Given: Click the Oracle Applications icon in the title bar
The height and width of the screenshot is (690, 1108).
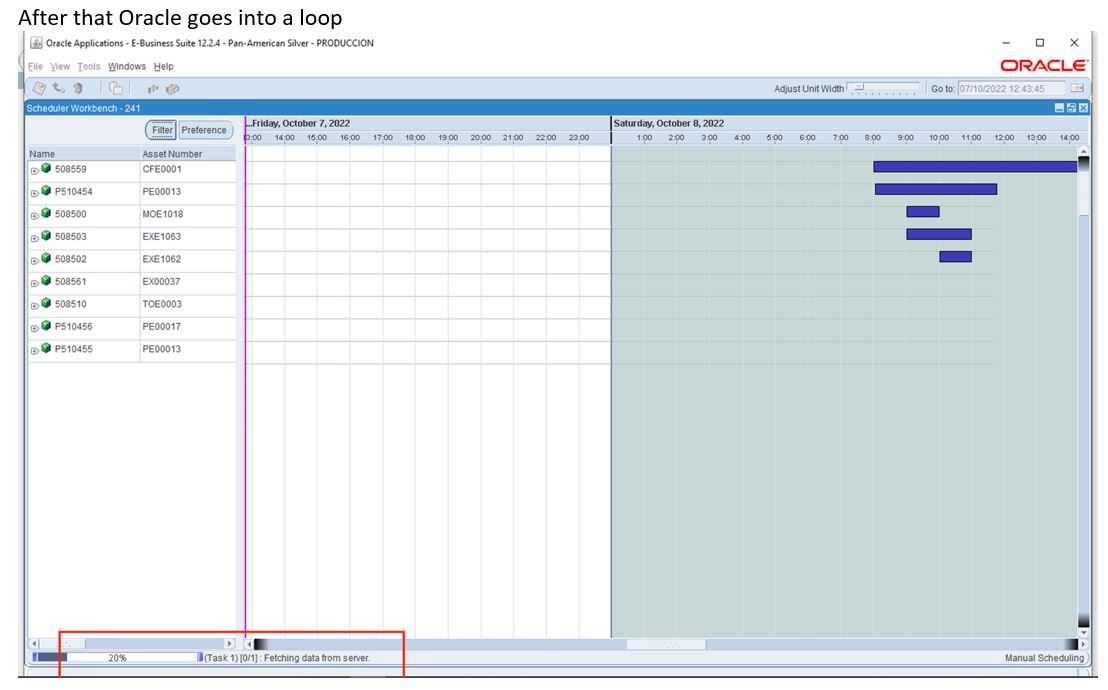Looking at the screenshot, I should tap(34, 42).
